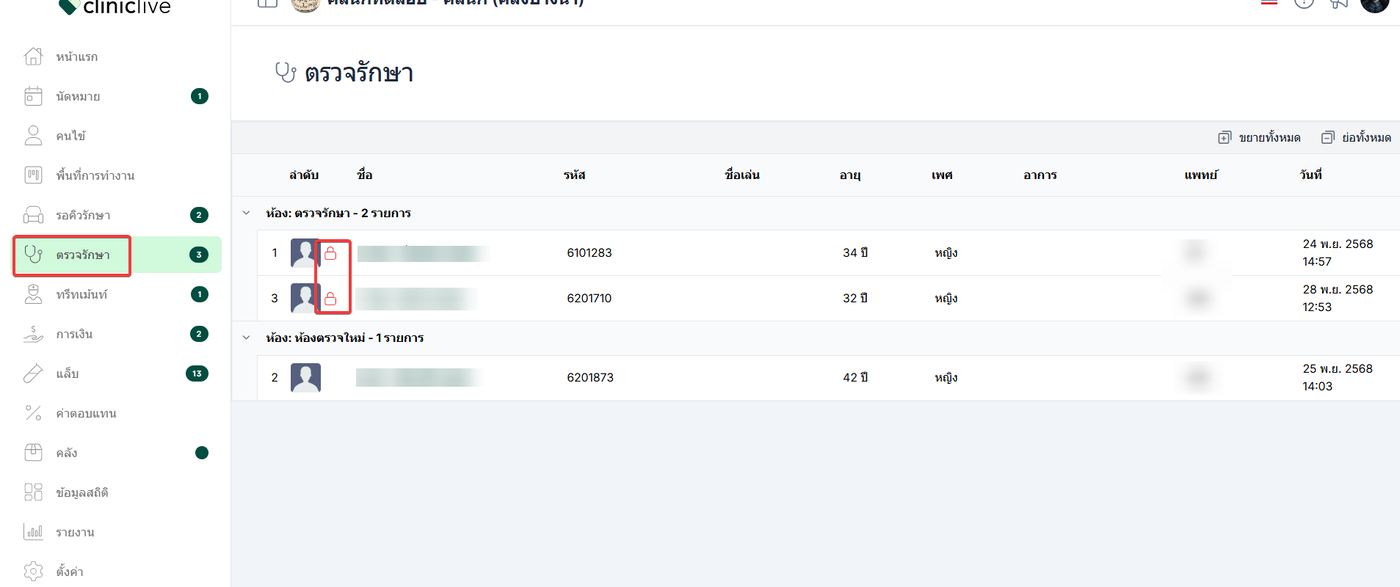Click the avatar of patient 6201873
The width and height of the screenshot is (1400, 587).
tap(305, 378)
